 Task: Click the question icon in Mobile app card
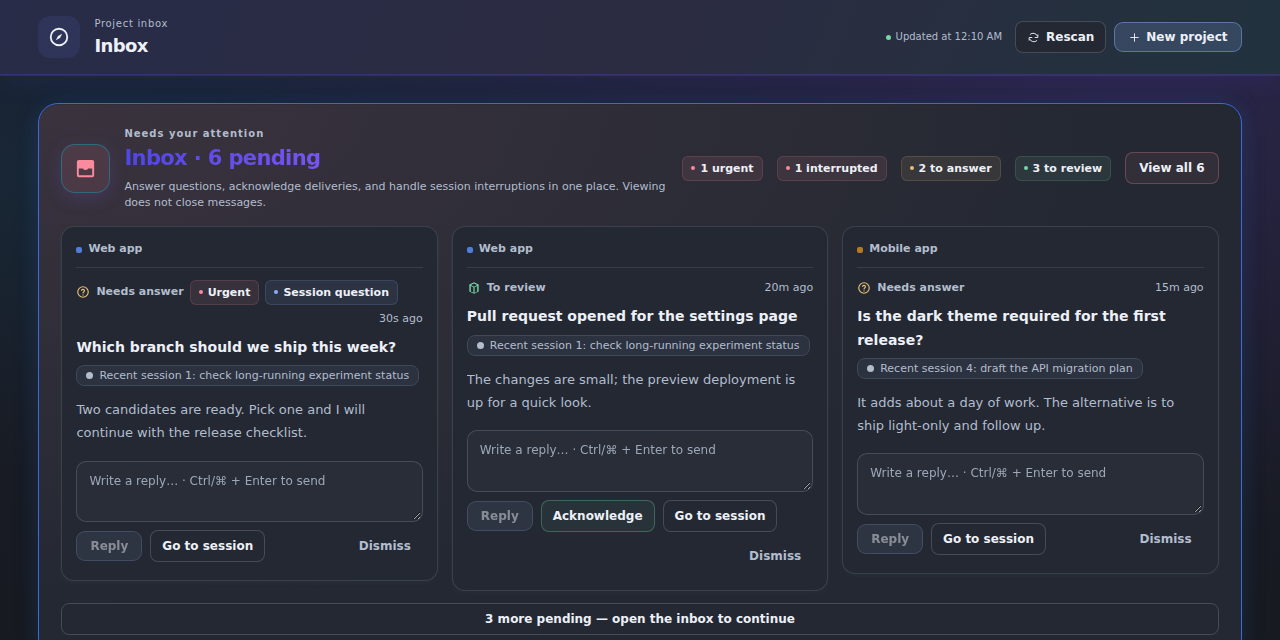coord(864,288)
